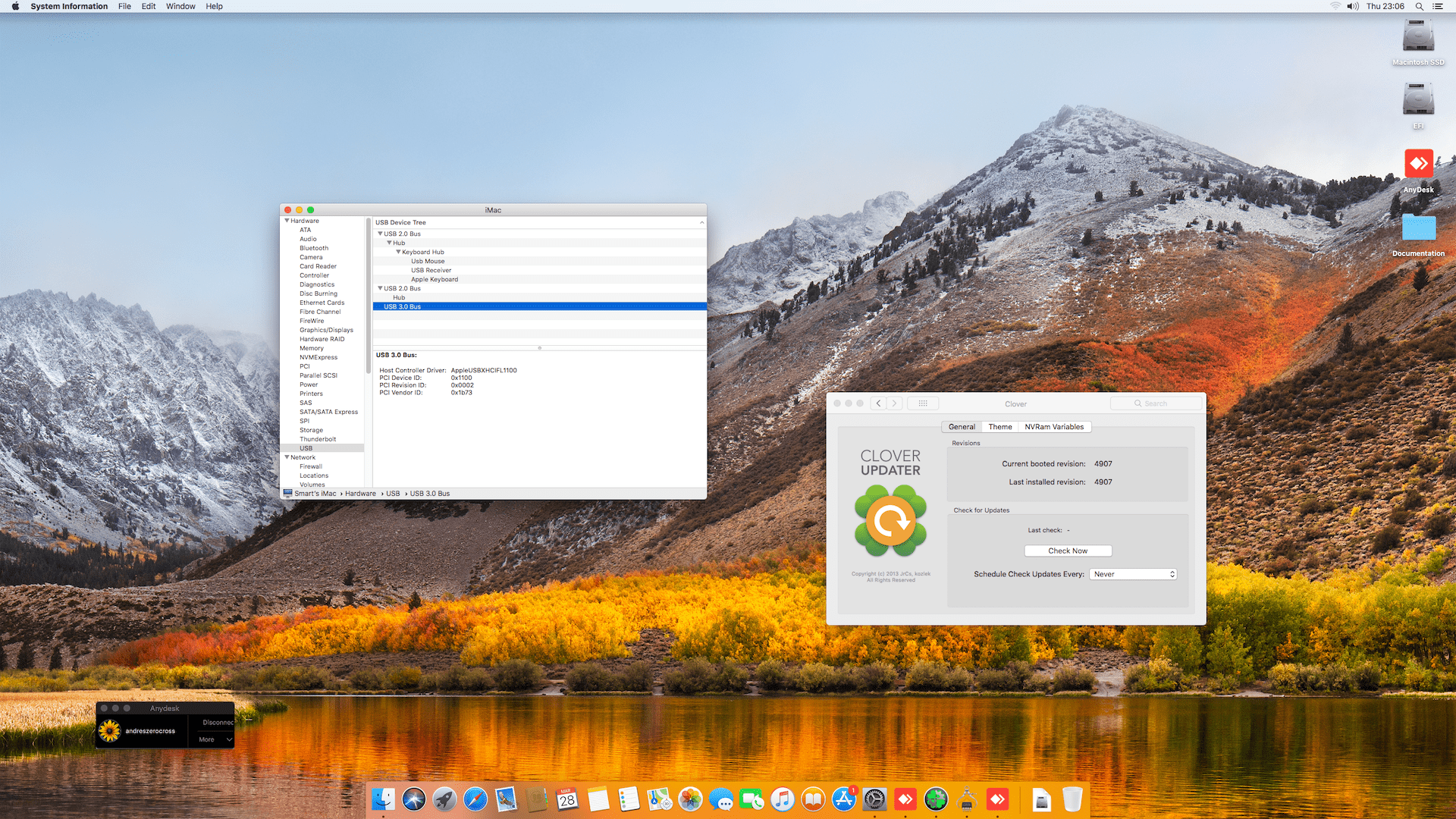Click System Information calipers icon in dock
Image resolution: width=1456 pixels, height=819 pixels.
tap(967, 799)
